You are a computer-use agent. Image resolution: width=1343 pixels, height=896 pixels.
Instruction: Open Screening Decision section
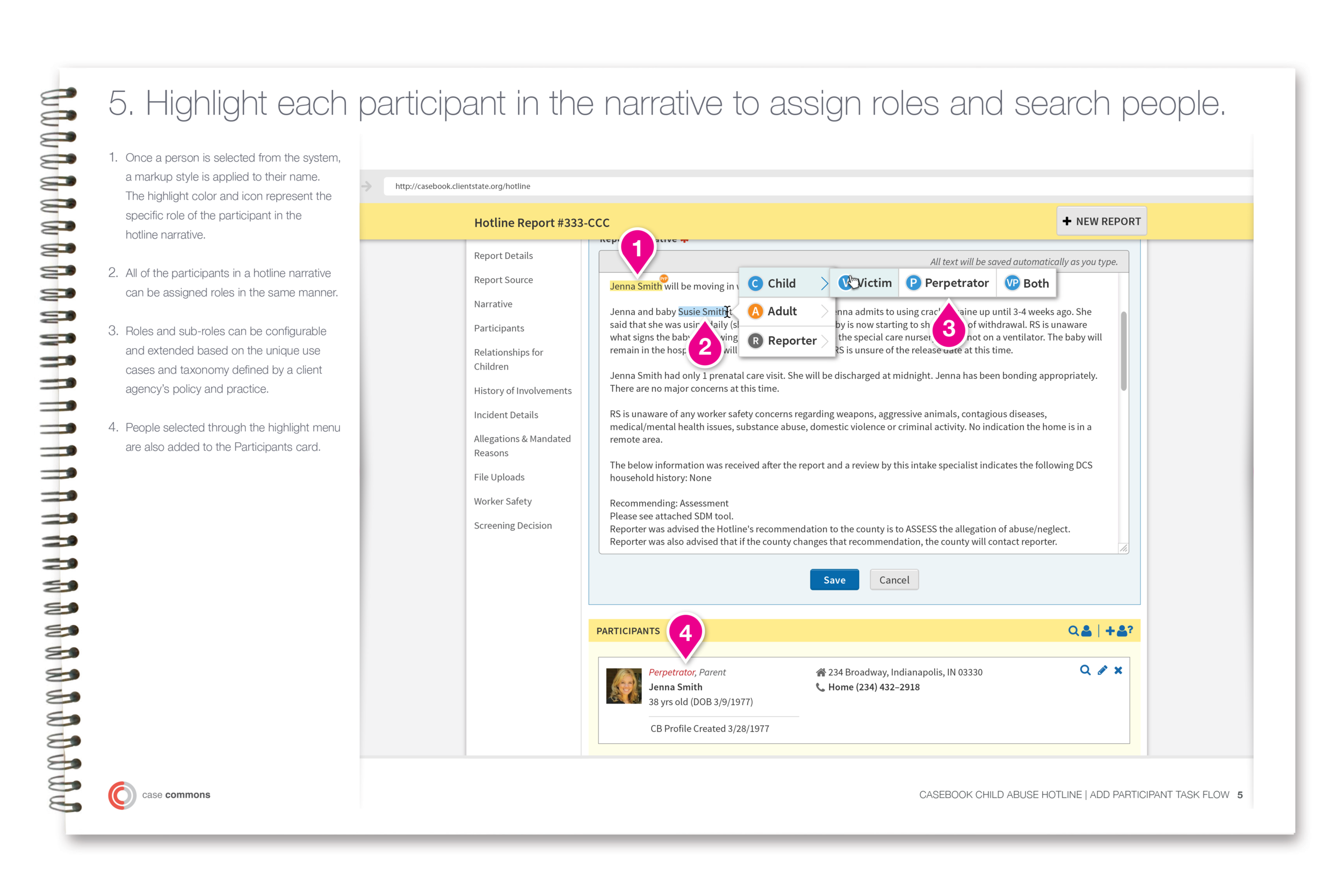(x=512, y=526)
